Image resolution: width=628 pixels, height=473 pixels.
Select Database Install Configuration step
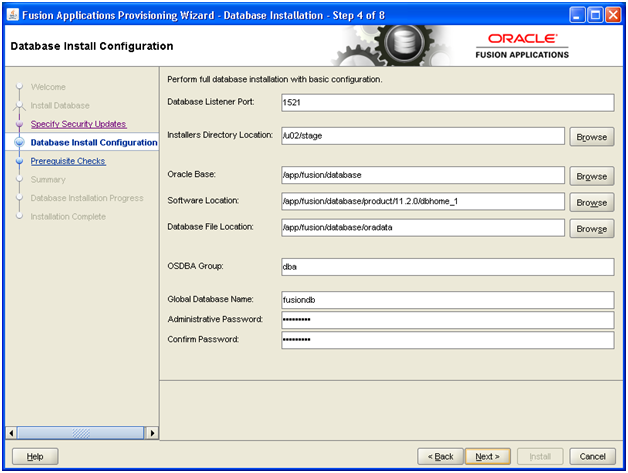(94, 143)
